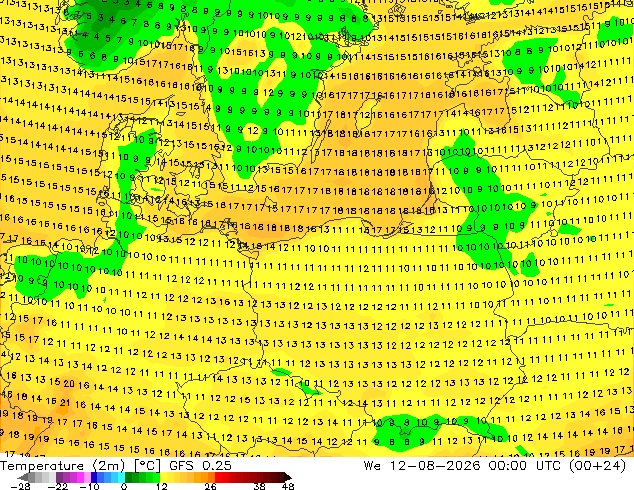The width and height of the screenshot is (634, 490).
Task: Click the "Temperature (2m)" title text
Action: pos(63,466)
